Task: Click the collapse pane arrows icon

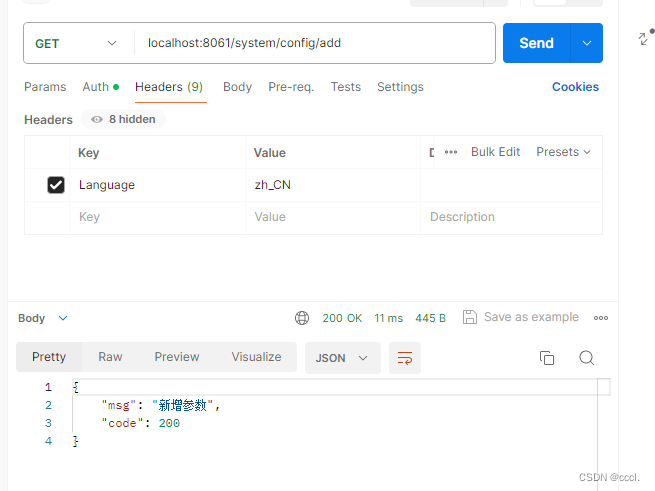Action: (x=643, y=39)
